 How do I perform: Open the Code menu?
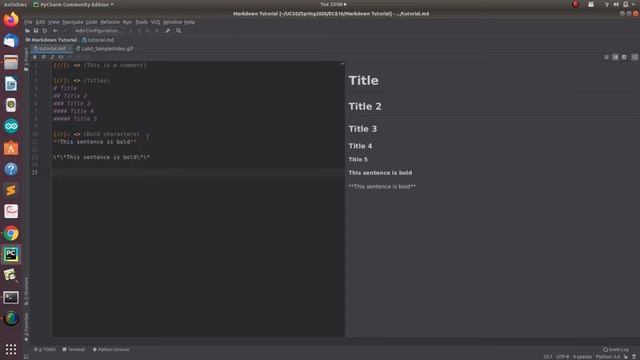[x=91, y=22]
